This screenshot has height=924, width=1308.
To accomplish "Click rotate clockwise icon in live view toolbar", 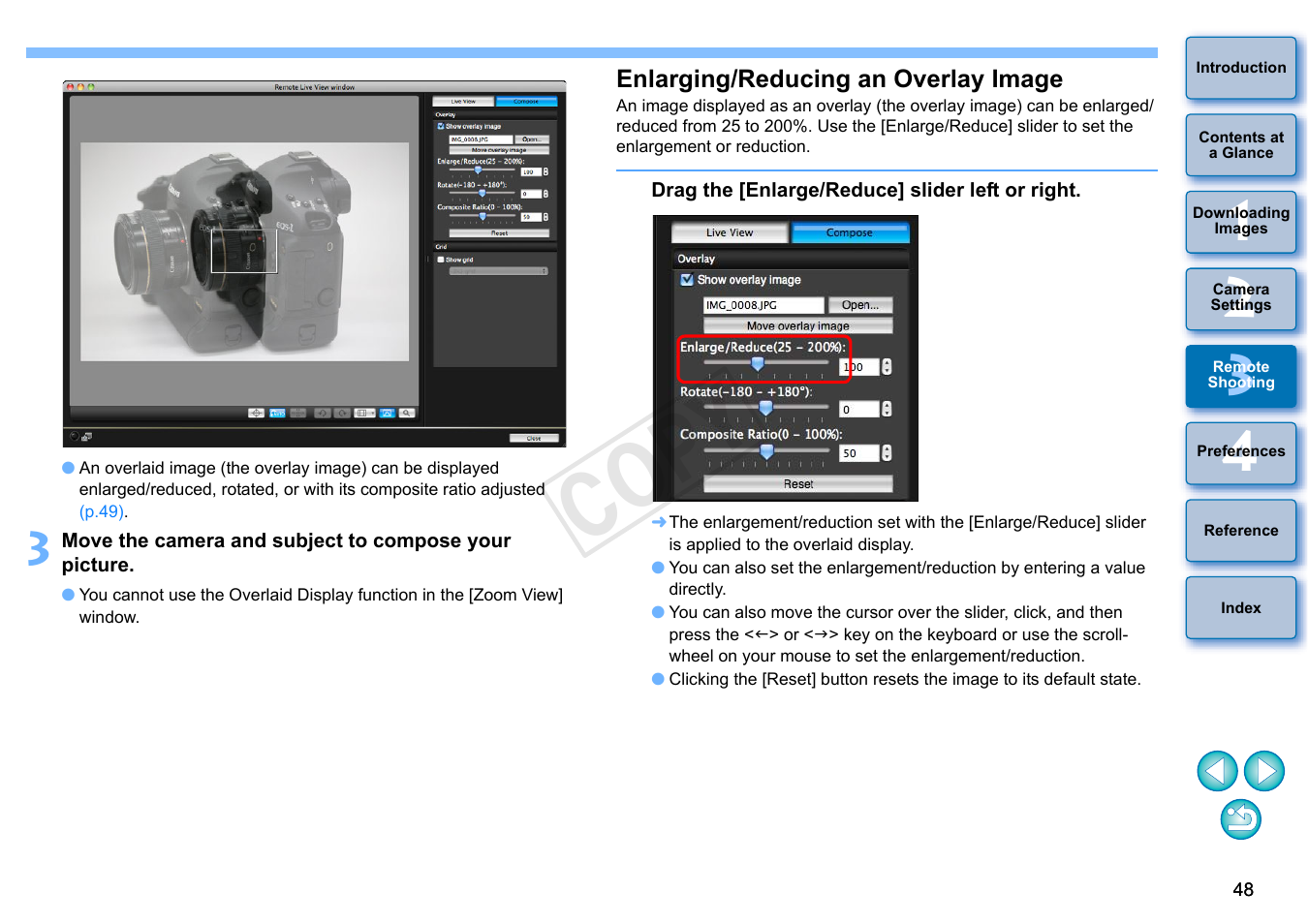I will pyautogui.click(x=342, y=413).
